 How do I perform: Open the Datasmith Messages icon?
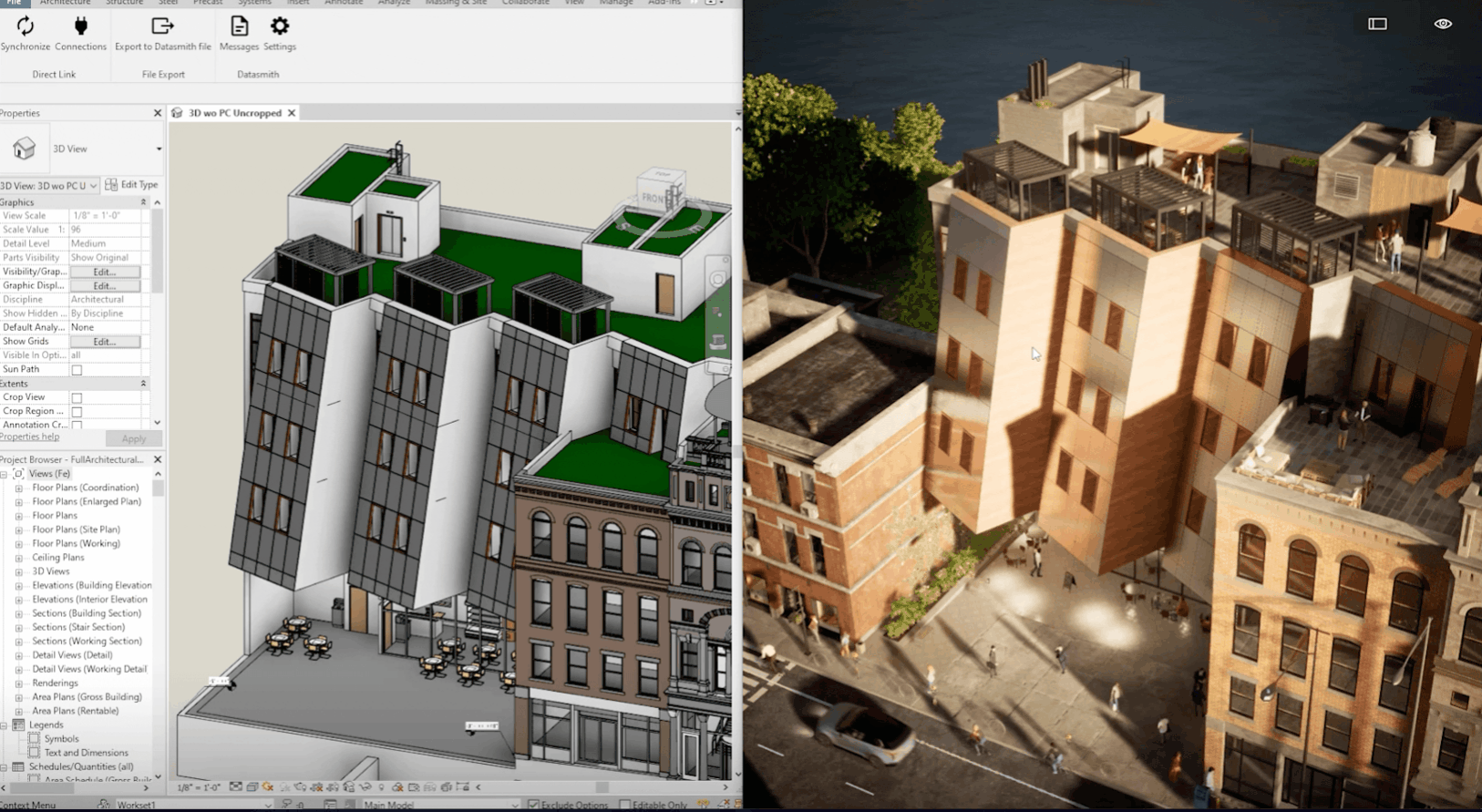click(239, 27)
